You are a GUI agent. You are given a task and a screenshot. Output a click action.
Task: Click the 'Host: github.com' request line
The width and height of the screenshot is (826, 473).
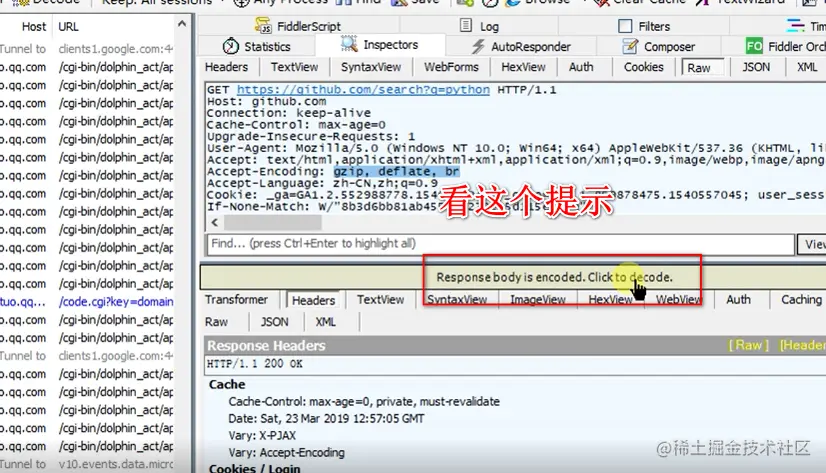click(x=267, y=101)
